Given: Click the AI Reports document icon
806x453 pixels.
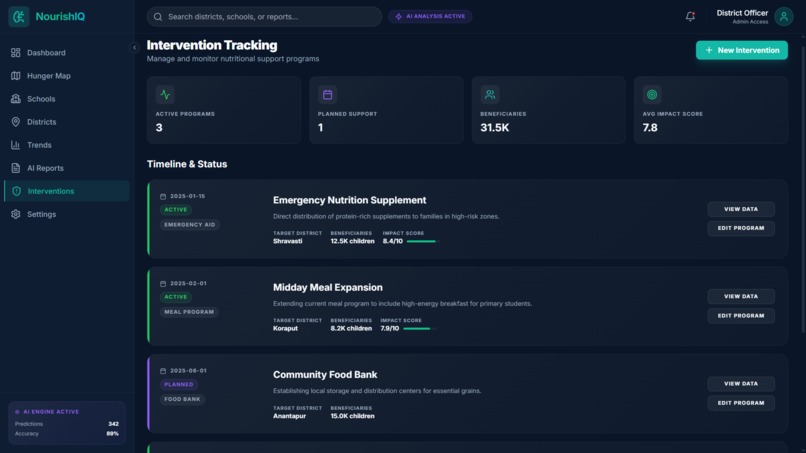Looking at the screenshot, I should tap(15, 168).
